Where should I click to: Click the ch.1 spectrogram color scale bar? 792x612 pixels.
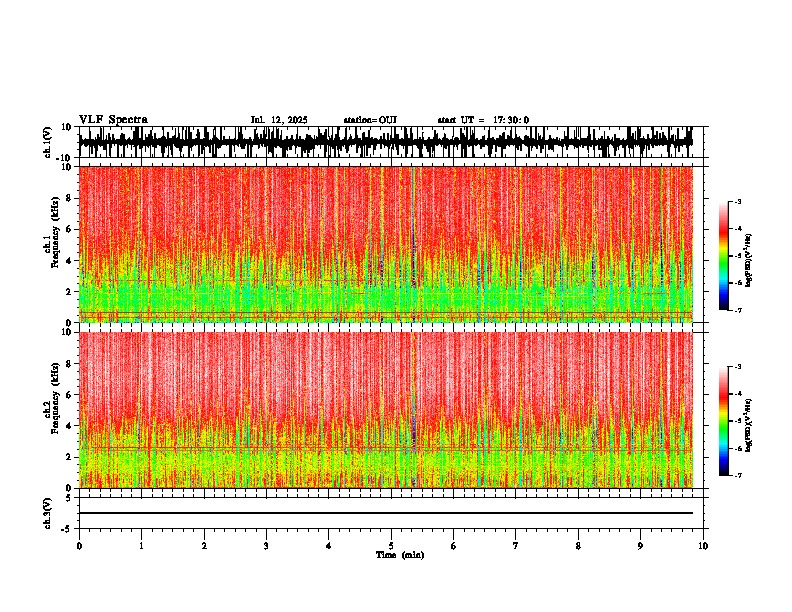[724, 256]
